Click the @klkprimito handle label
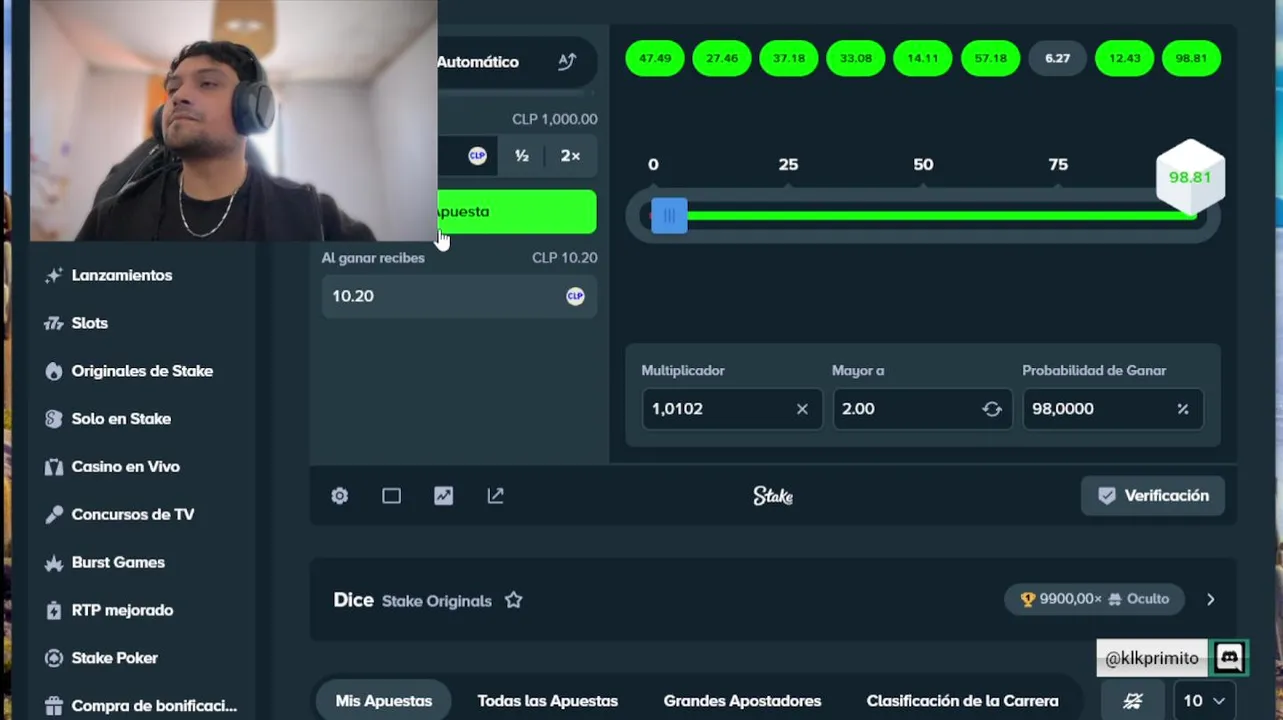The height and width of the screenshot is (720, 1283). click(x=1152, y=658)
